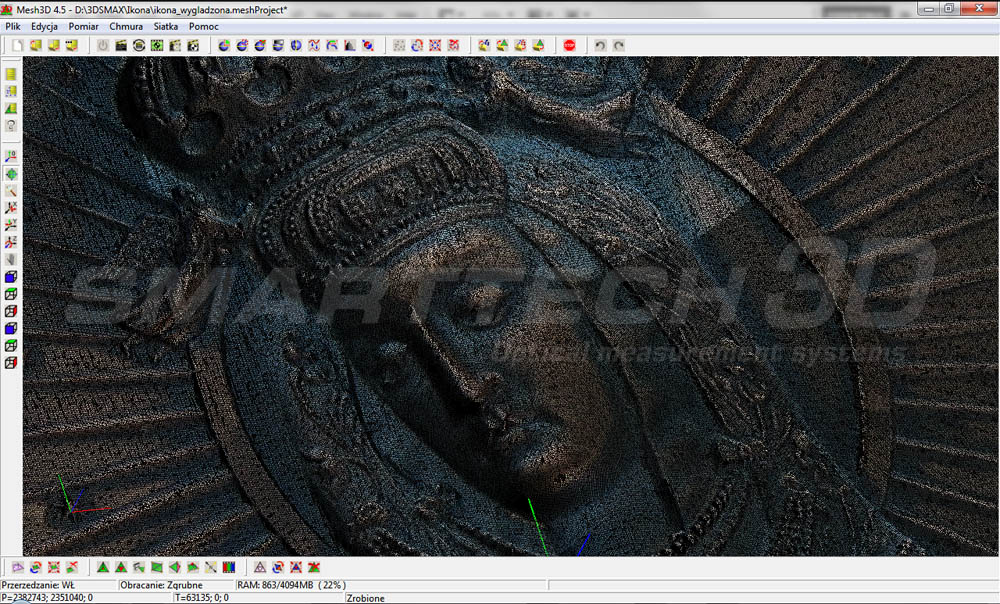Screen dimensions: 1000x604
Task: Click the blank page New project icon
Action: coord(18,45)
